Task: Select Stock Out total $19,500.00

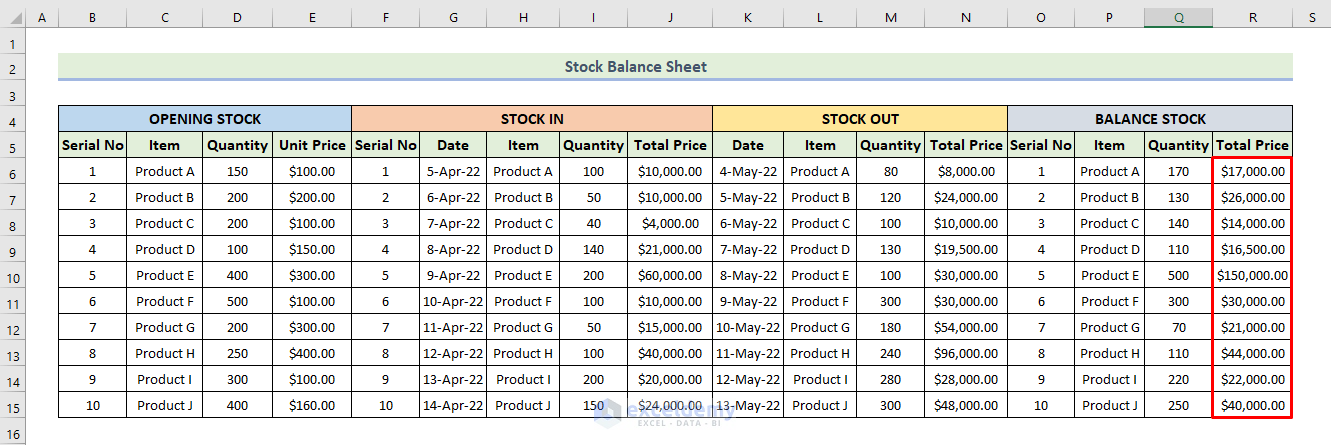Action: click(966, 249)
